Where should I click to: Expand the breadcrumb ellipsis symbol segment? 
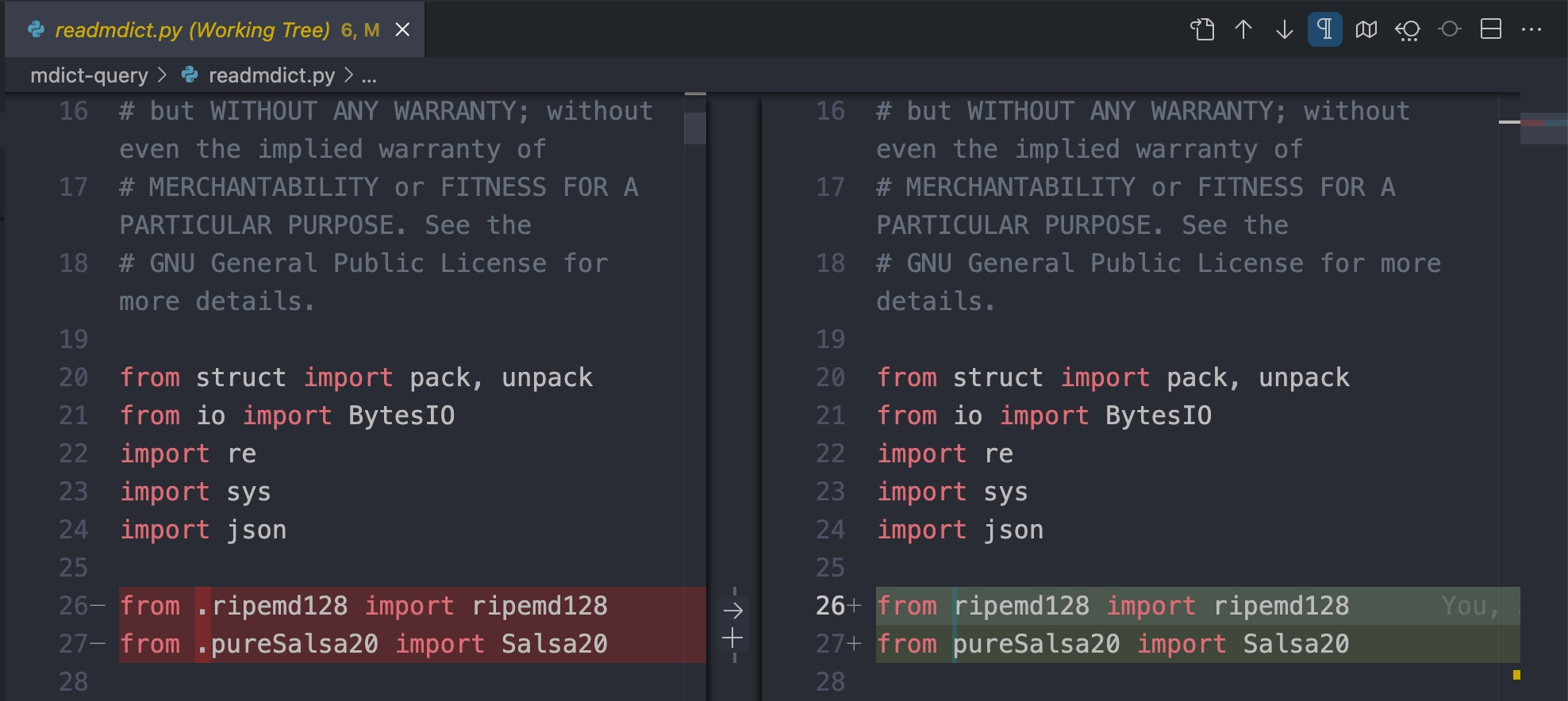[369, 75]
